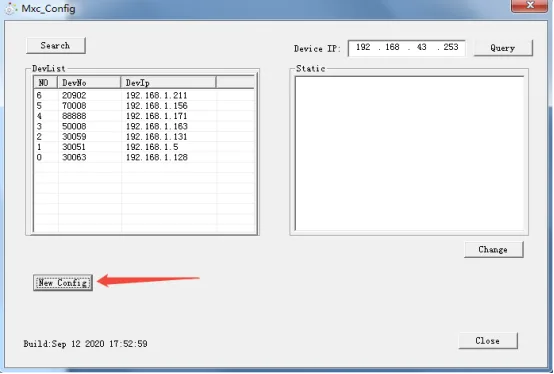Select the 43 octet in Device IP
Image resolution: width=554 pixels, height=374 pixels.
pos(422,47)
